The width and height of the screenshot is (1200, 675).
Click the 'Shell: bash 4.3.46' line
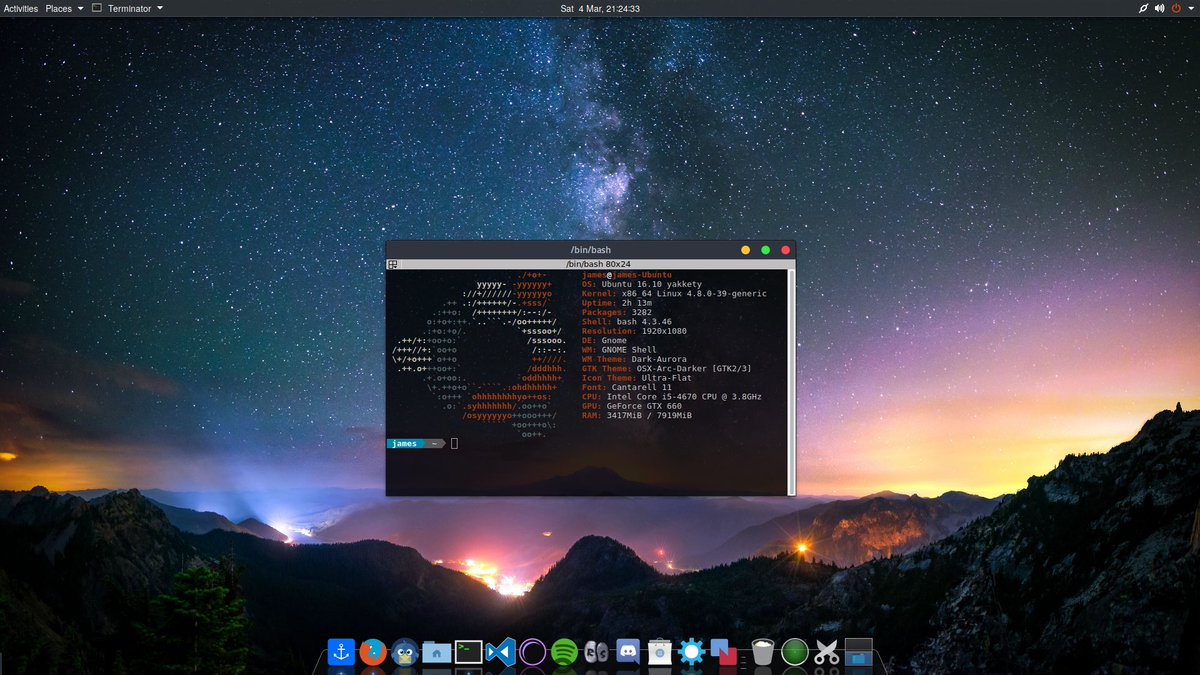(629, 321)
